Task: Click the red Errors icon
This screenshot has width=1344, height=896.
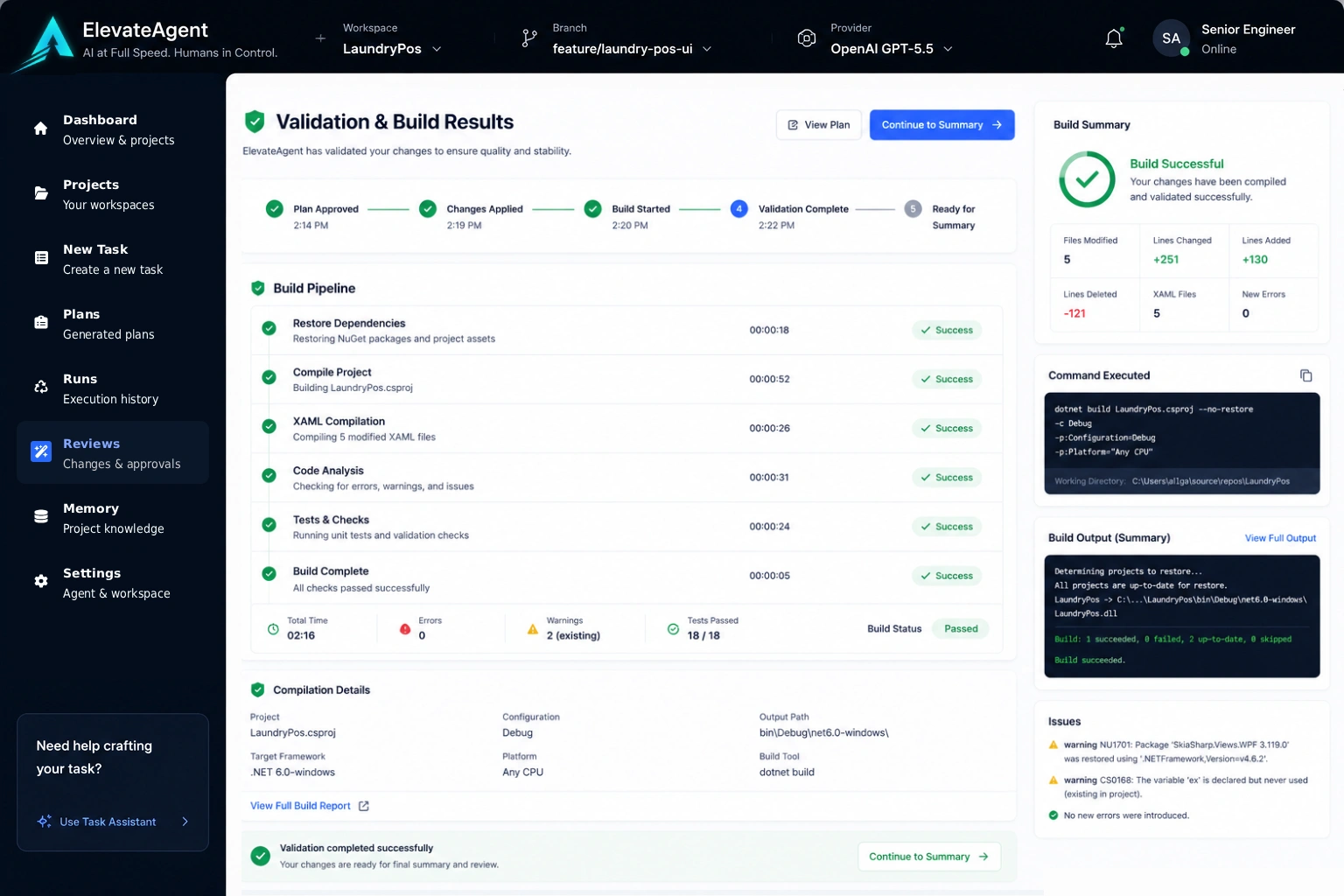Action: click(x=405, y=629)
